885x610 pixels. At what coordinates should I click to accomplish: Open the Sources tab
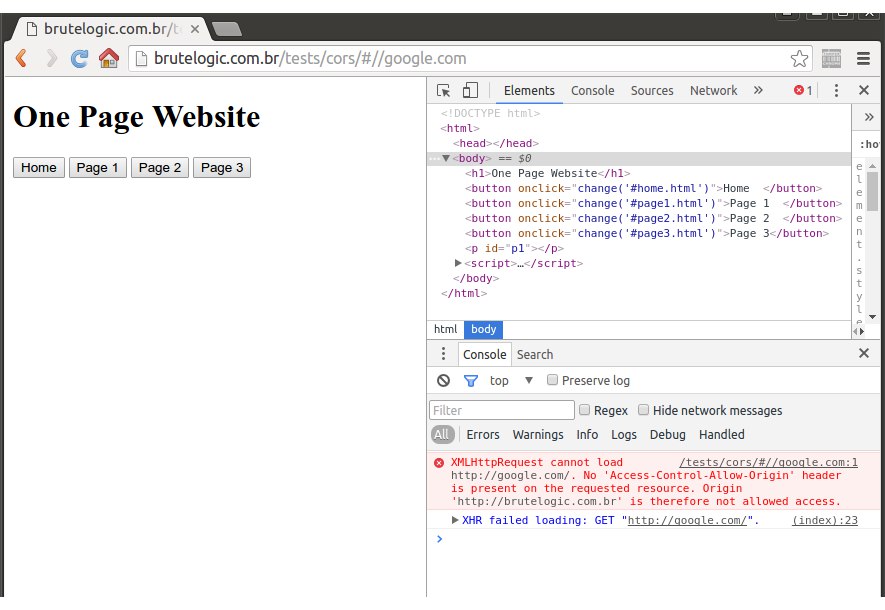(x=652, y=91)
